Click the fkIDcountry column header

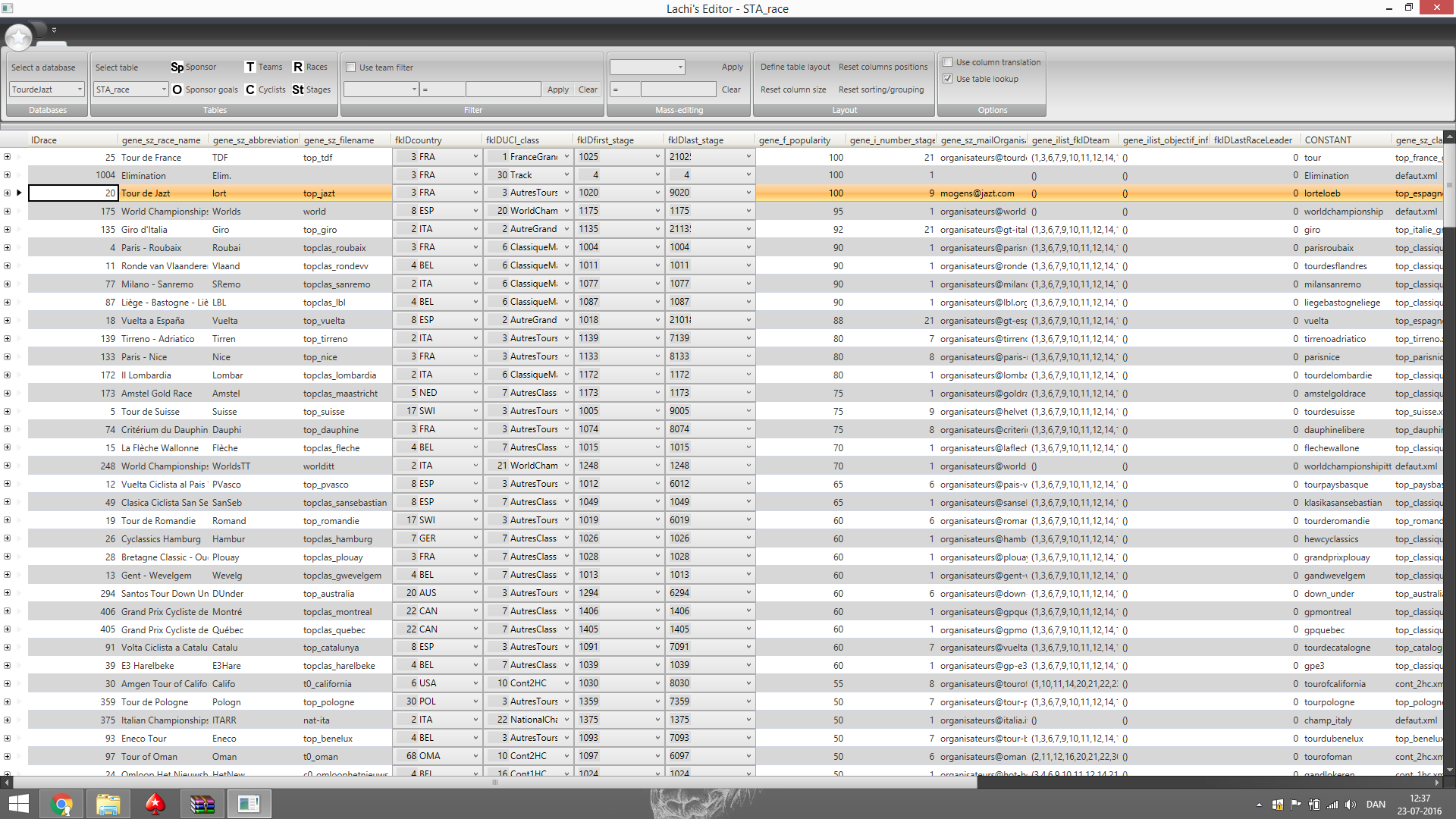point(418,140)
